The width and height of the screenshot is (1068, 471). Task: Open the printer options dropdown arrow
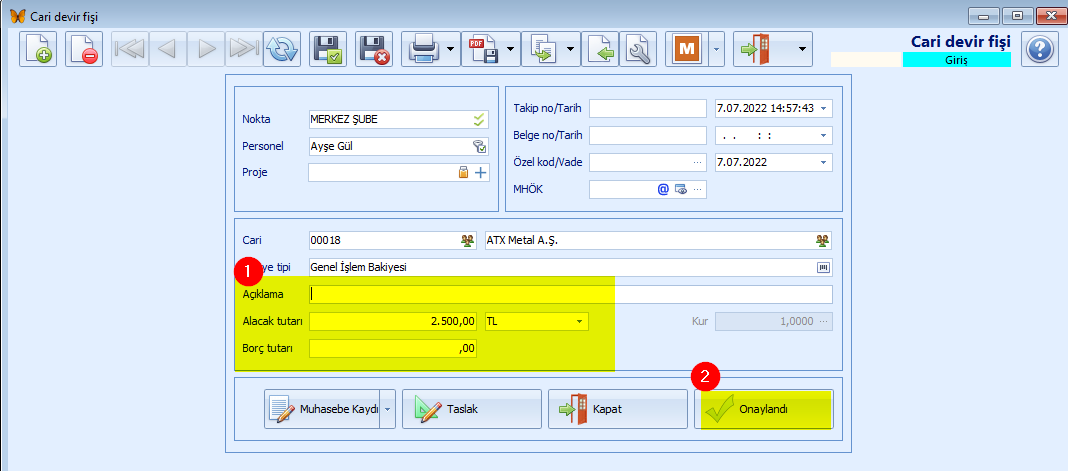click(452, 49)
